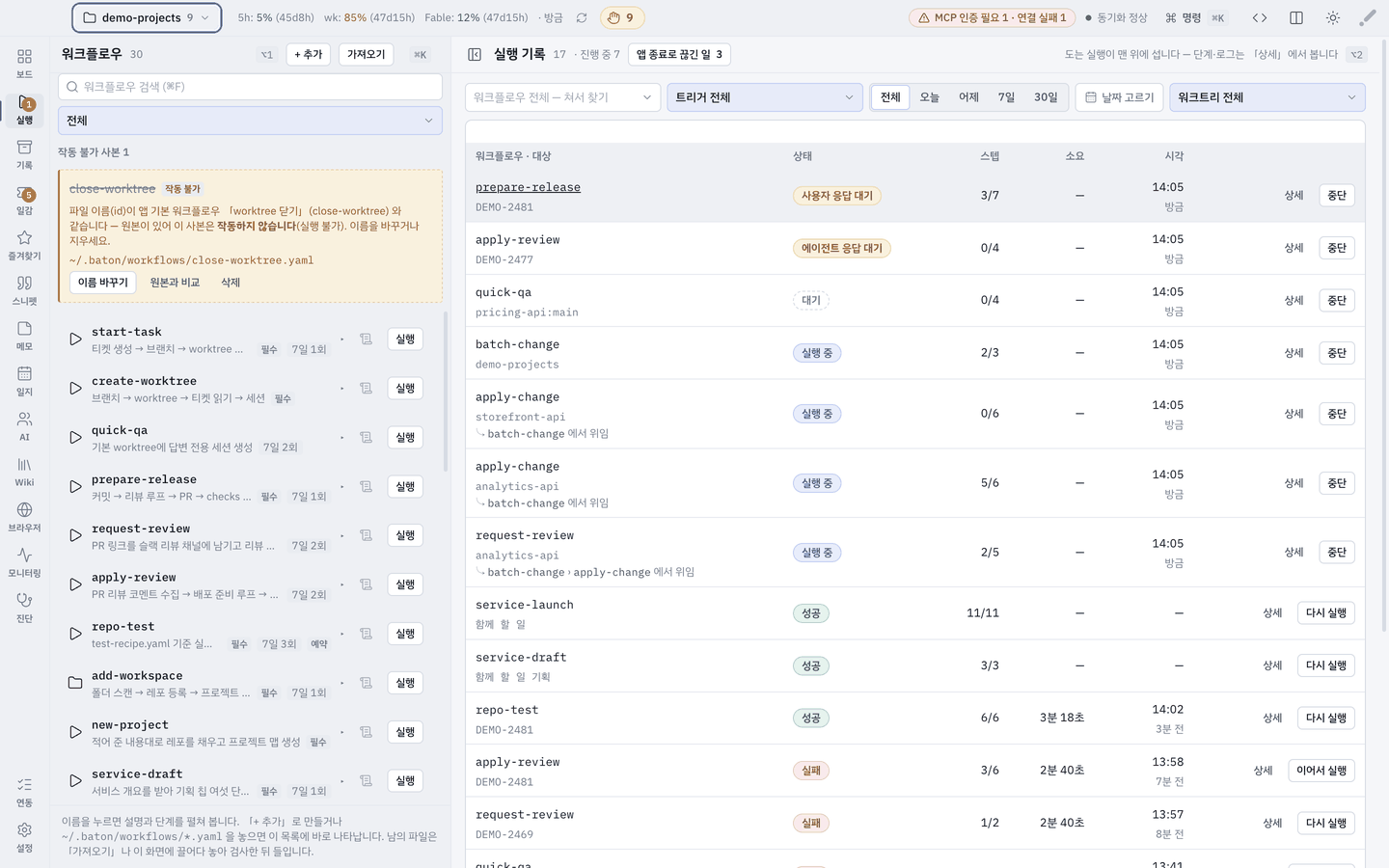Open the 보드 board view in sidebar
The height and width of the screenshot is (868, 1389).
click(x=24, y=64)
